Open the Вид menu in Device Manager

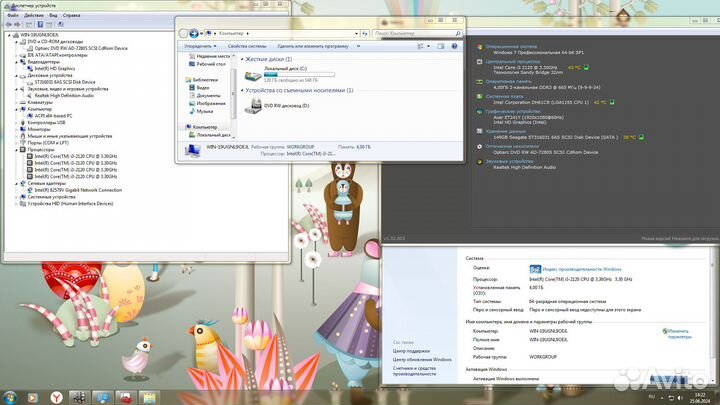[x=53, y=15]
